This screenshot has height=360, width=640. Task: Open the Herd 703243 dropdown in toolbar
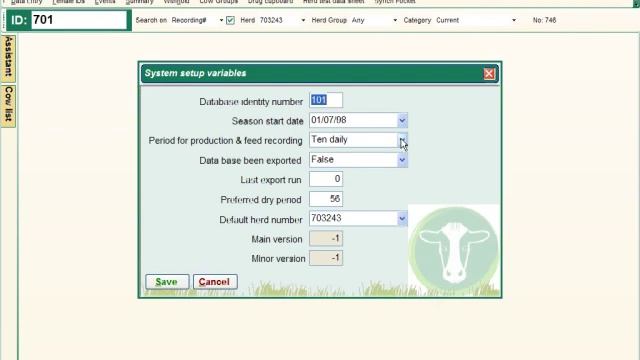pyautogui.click(x=303, y=20)
